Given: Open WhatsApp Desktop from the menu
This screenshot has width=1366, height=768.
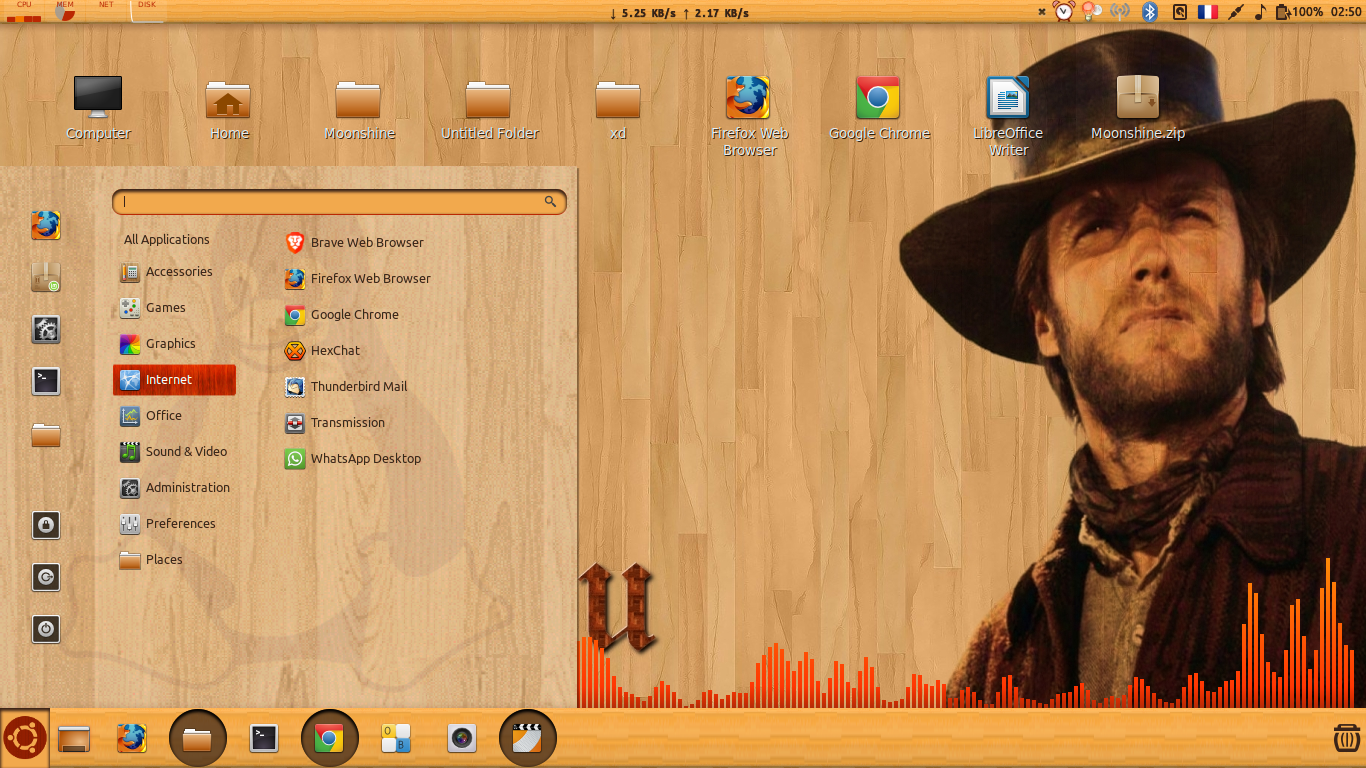Looking at the screenshot, I should 353,458.
